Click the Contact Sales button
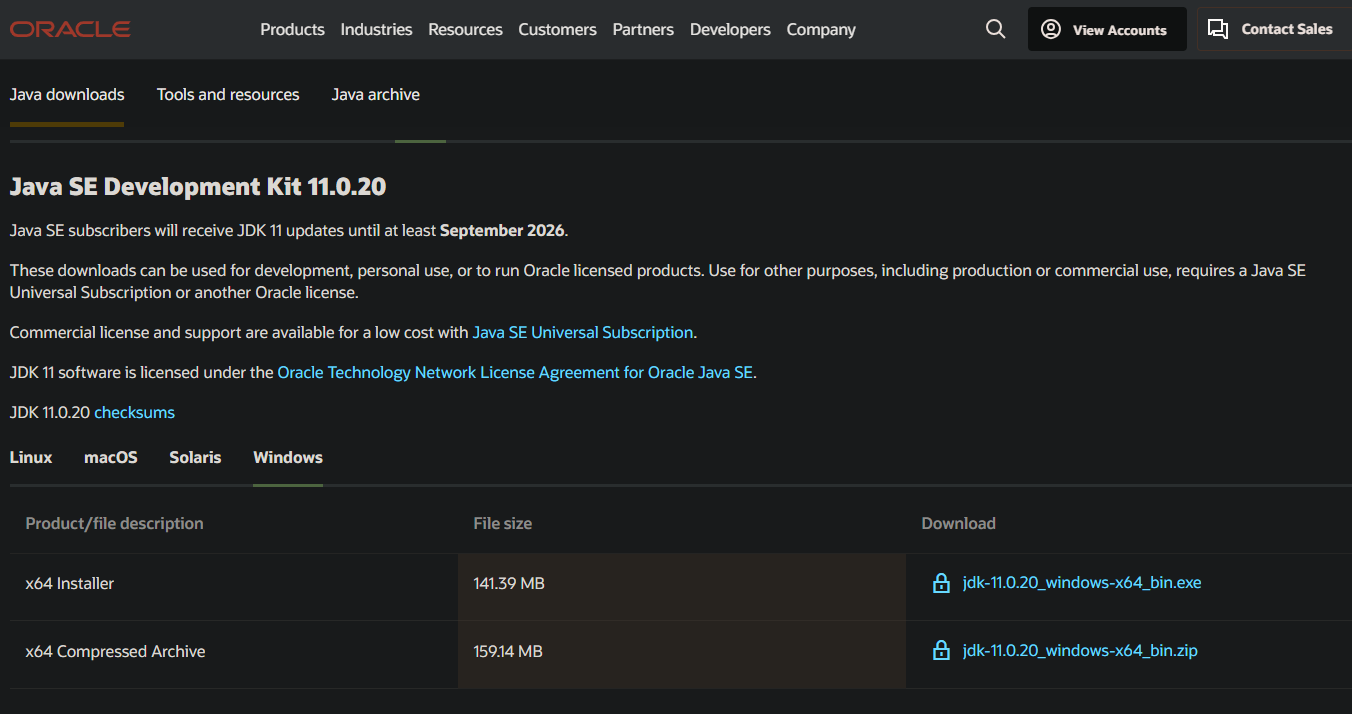This screenshot has width=1352, height=714. [1272, 29]
